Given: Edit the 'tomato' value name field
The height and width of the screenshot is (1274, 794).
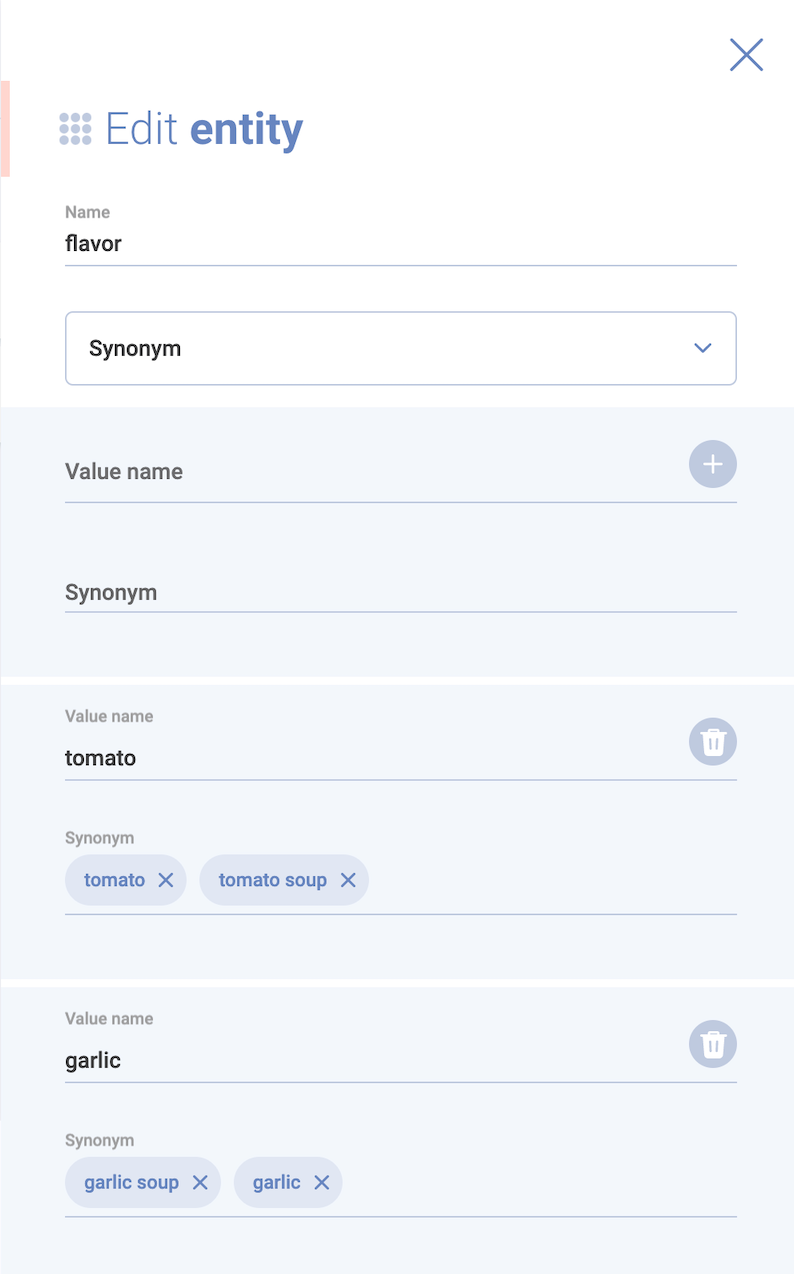Looking at the screenshot, I should [x=370, y=758].
